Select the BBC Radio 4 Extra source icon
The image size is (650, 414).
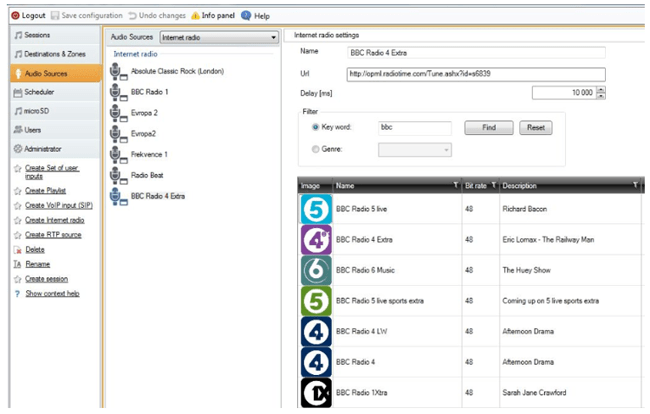[118, 196]
